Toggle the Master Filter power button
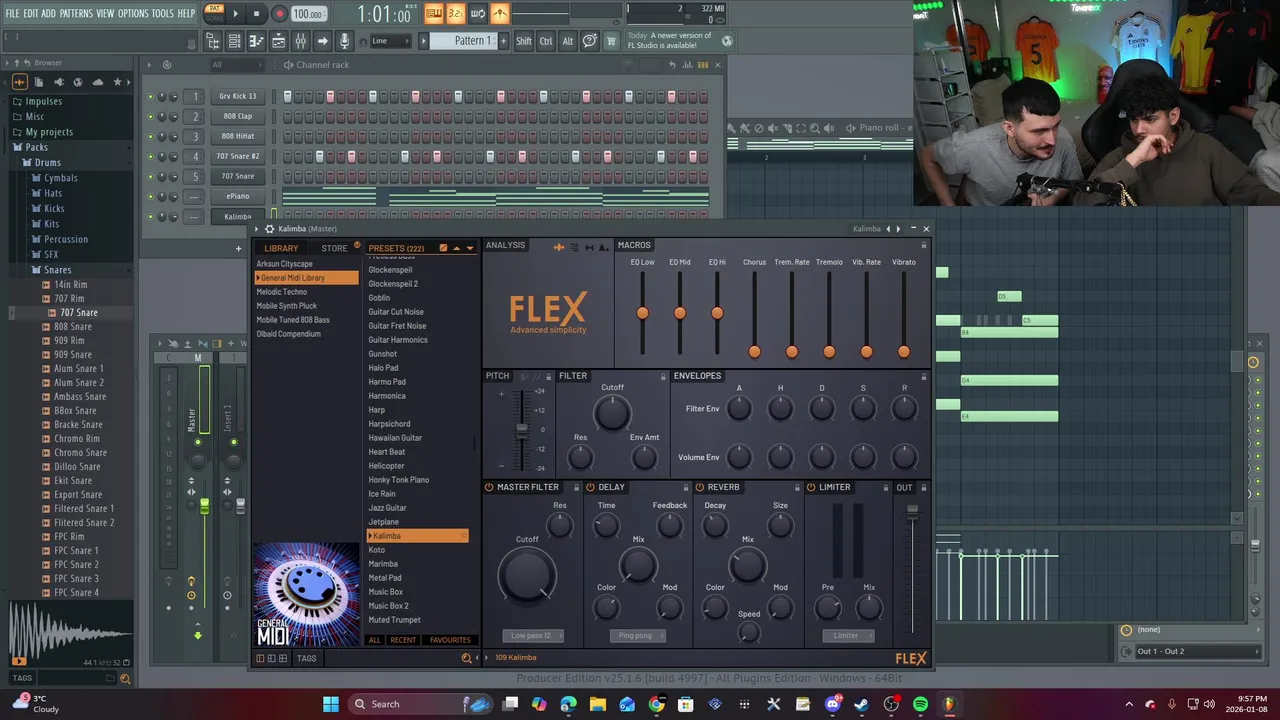Screen dimensions: 1280x720 coord(489,487)
